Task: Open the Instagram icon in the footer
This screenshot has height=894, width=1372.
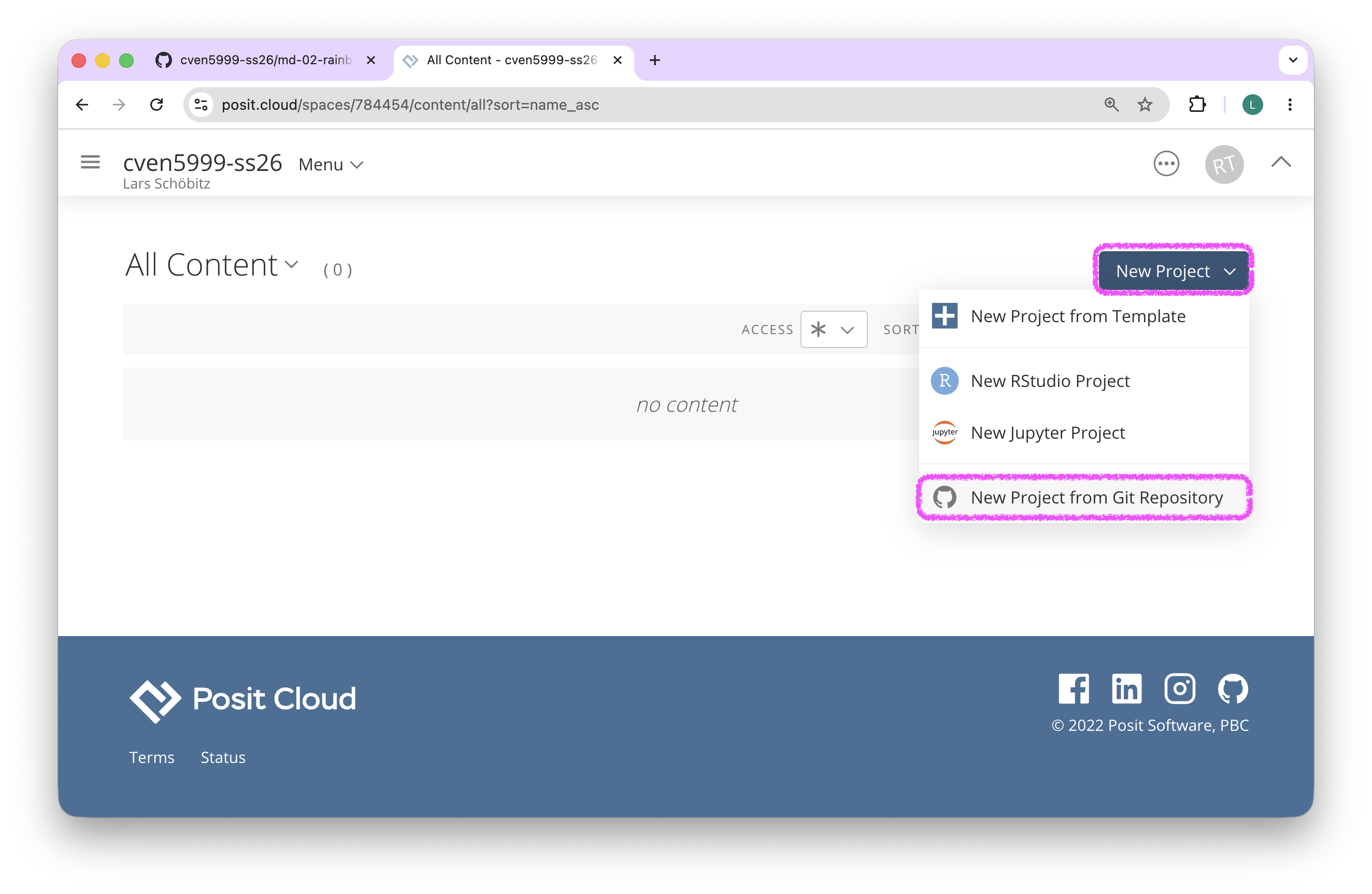Action: pyautogui.click(x=1179, y=688)
